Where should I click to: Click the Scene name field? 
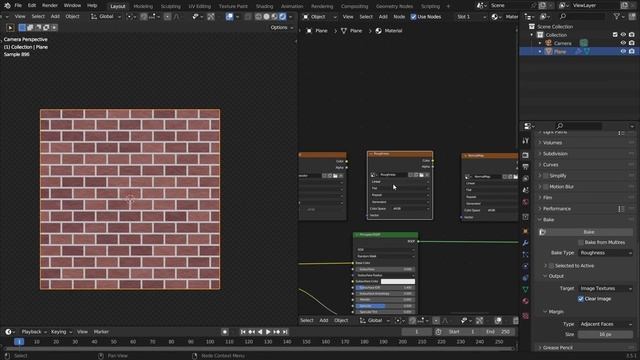510,6
